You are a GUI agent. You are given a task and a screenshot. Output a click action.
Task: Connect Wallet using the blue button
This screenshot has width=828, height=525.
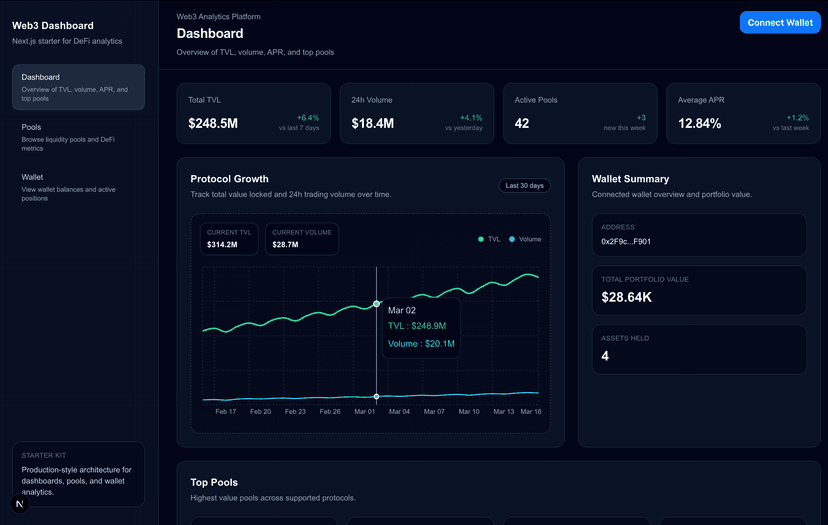click(x=779, y=22)
